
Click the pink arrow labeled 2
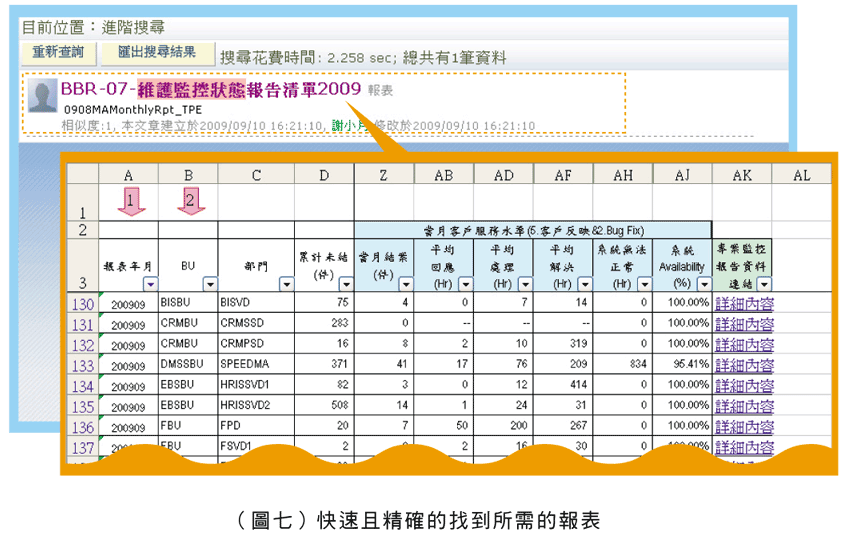189,202
